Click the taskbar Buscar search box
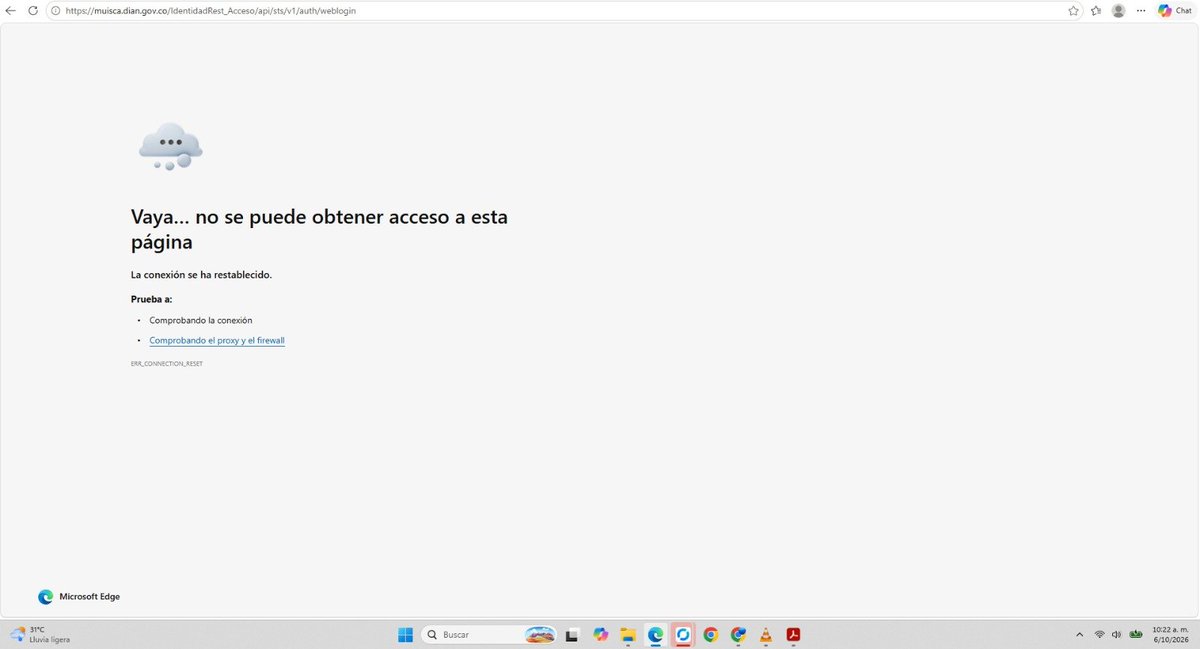Viewport: 1200px width, 649px height. (x=489, y=635)
